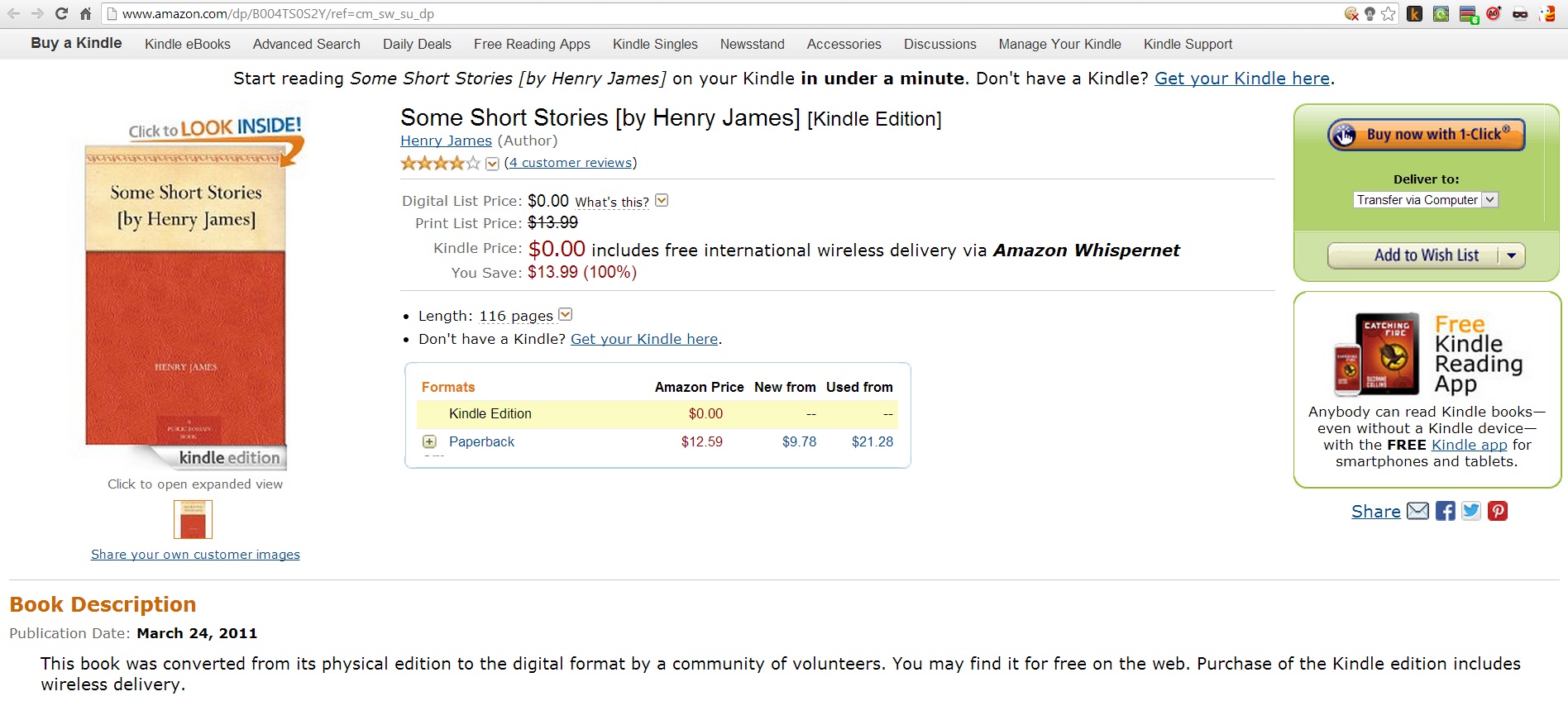The image size is (1568, 701).
Task: Click the Paperback used from $21.28 price
Action: click(x=872, y=442)
